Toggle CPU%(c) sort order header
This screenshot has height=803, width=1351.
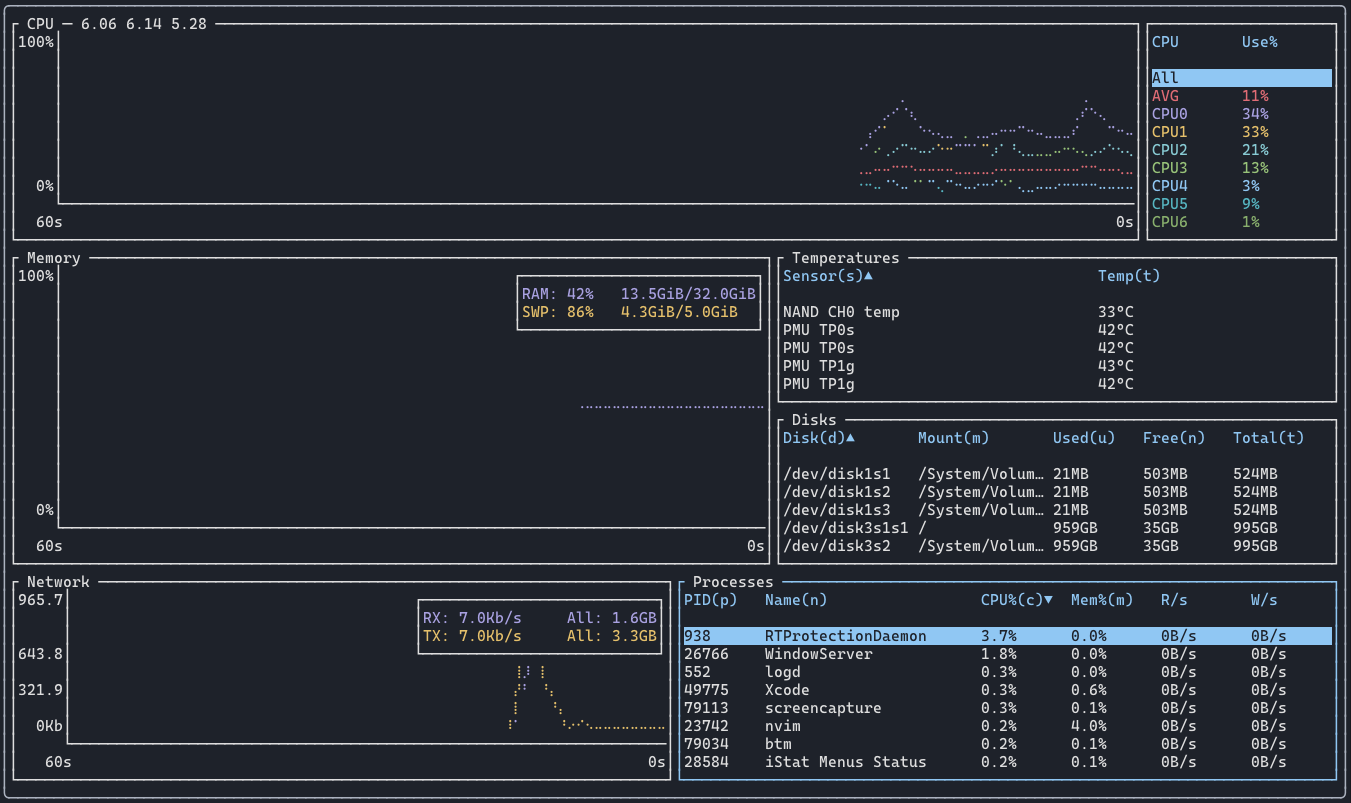(1016, 600)
